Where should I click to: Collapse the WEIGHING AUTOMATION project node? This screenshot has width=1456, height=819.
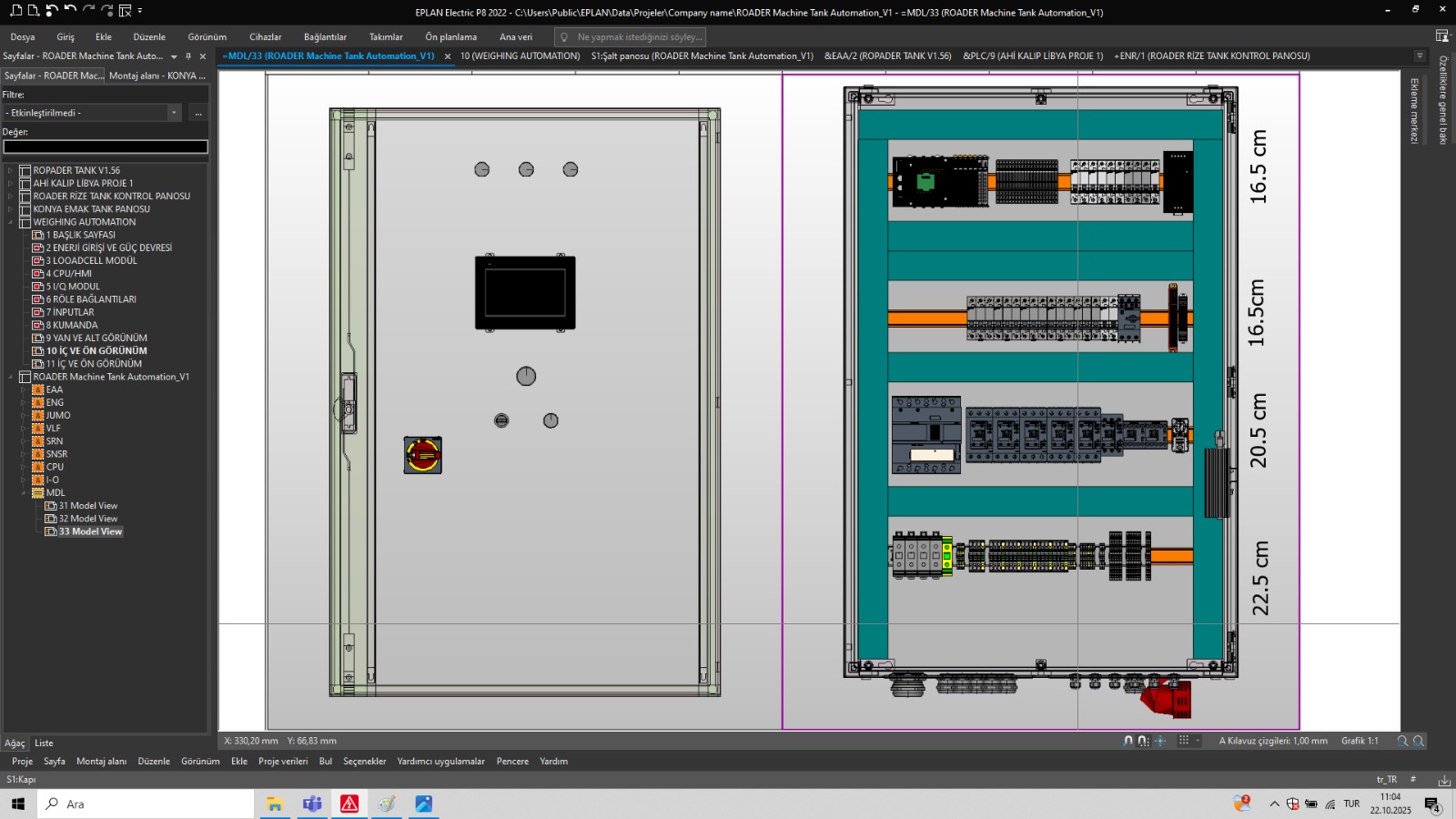point(10,222)
